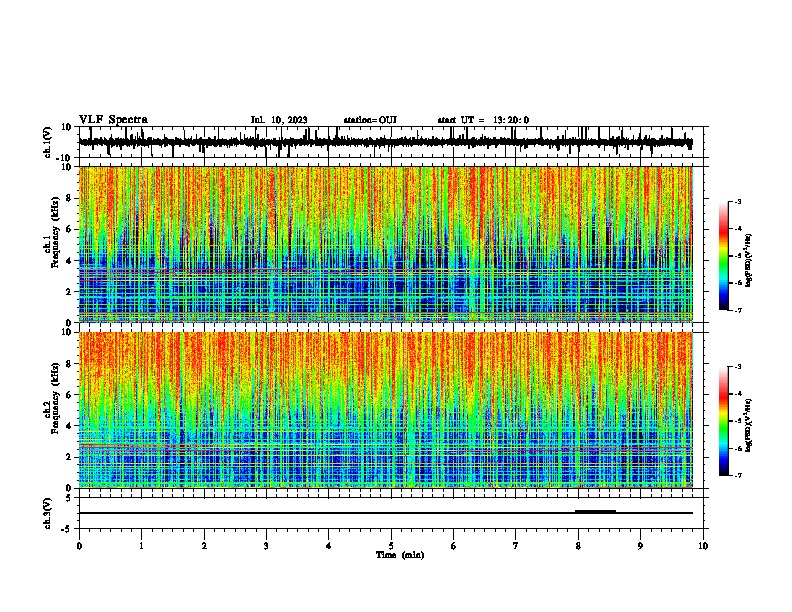Click inside the ch.2 spectrogram panel
Screen dimensions: 792x612
click(385, 410)
